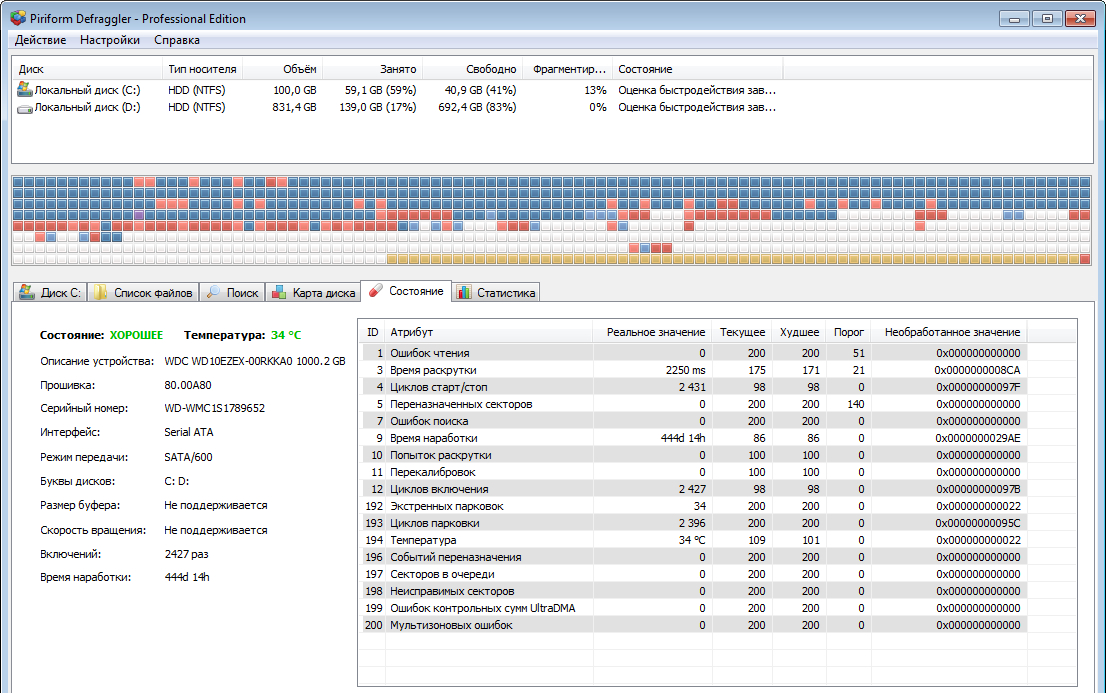Select the Циклов старт/стоп row

pyautogui.click(x=694, y=387)
